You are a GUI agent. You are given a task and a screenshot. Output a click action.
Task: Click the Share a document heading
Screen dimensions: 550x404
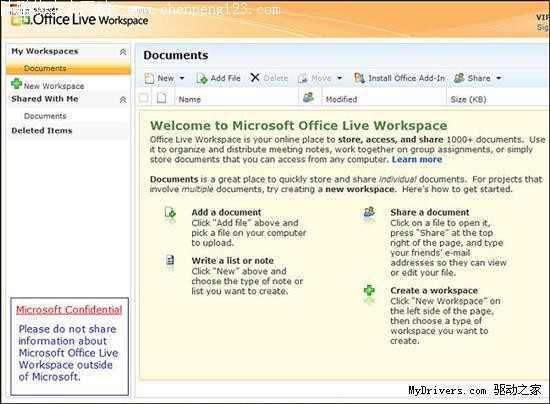click(430, 212)
